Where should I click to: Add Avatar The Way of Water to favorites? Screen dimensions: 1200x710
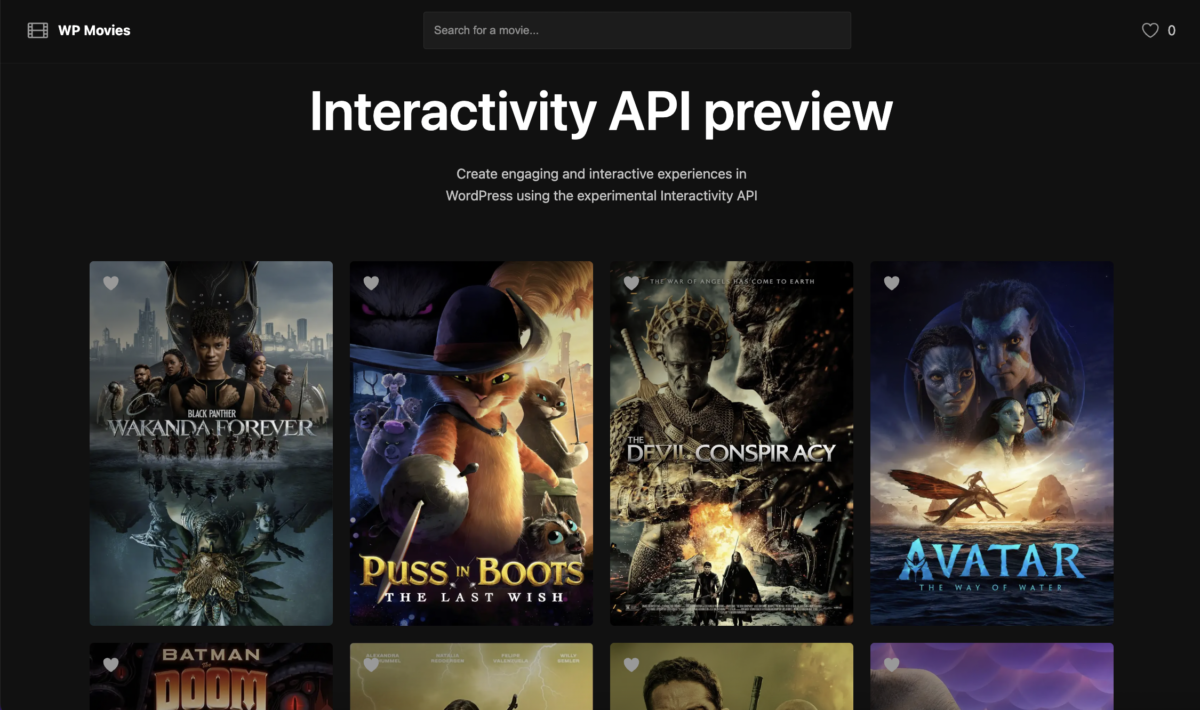(x=891, y=283)
